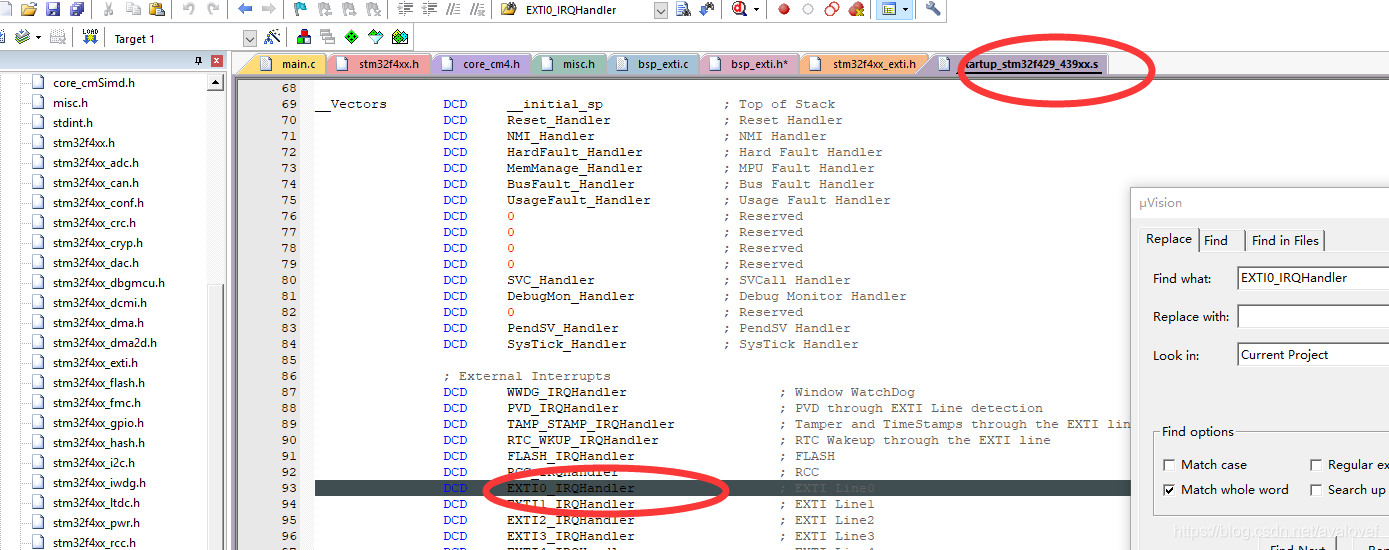This screenshot has width=1389, height=550.
Task: Navigate backwards with the blue arrow
Action: (245, 9)
